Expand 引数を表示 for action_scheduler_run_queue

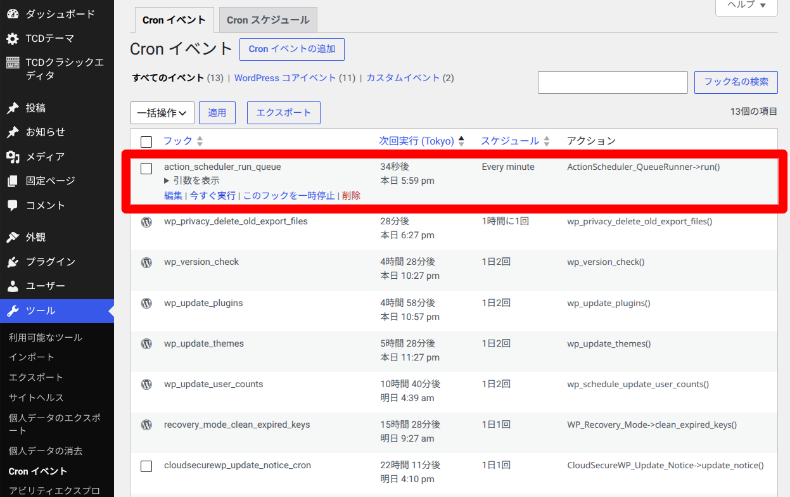coord(191,180)
